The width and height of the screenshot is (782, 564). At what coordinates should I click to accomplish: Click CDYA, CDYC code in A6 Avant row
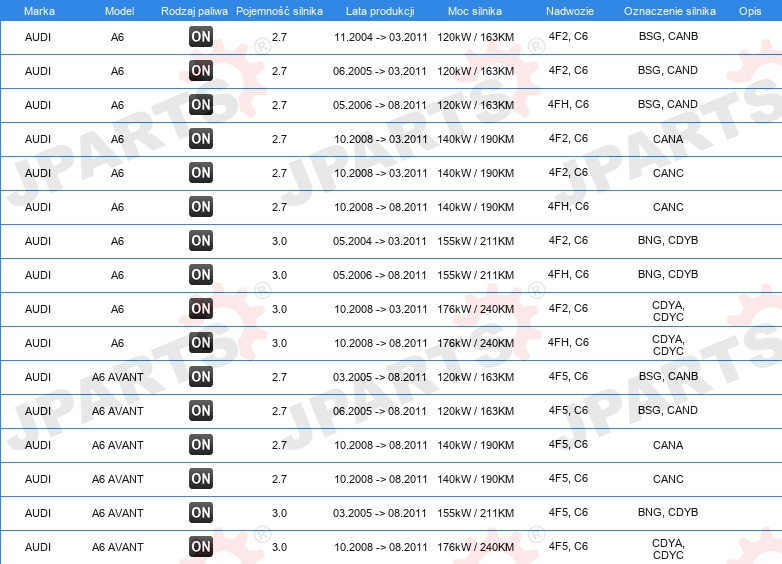pyautogui.click(x=668, y=549)
